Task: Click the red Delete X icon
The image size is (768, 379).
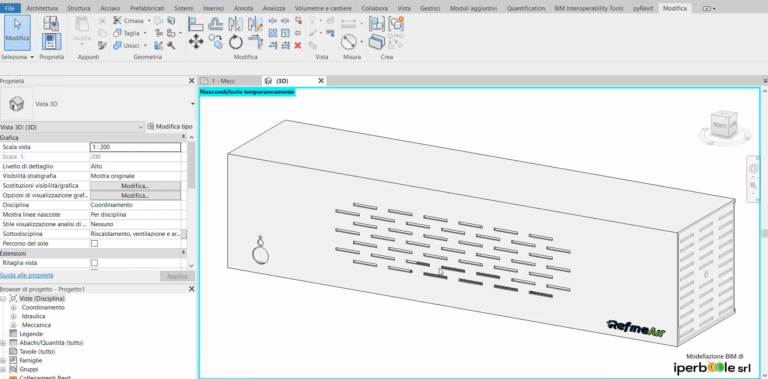Action: [297, 46]
